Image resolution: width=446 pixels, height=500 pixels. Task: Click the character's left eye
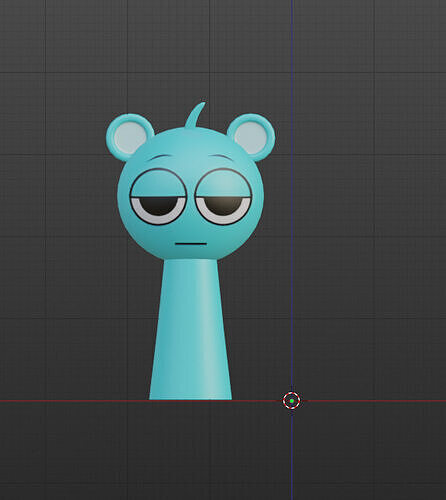click(158, 197)
